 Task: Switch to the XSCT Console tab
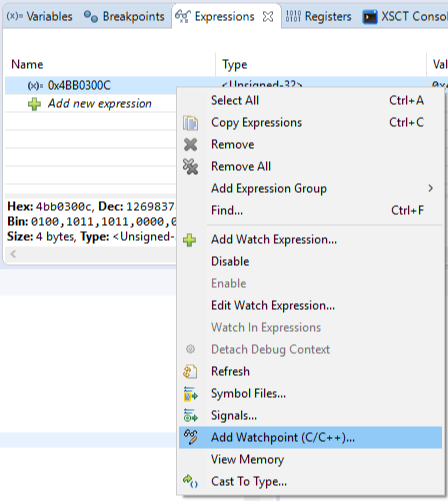click(405, 16)
